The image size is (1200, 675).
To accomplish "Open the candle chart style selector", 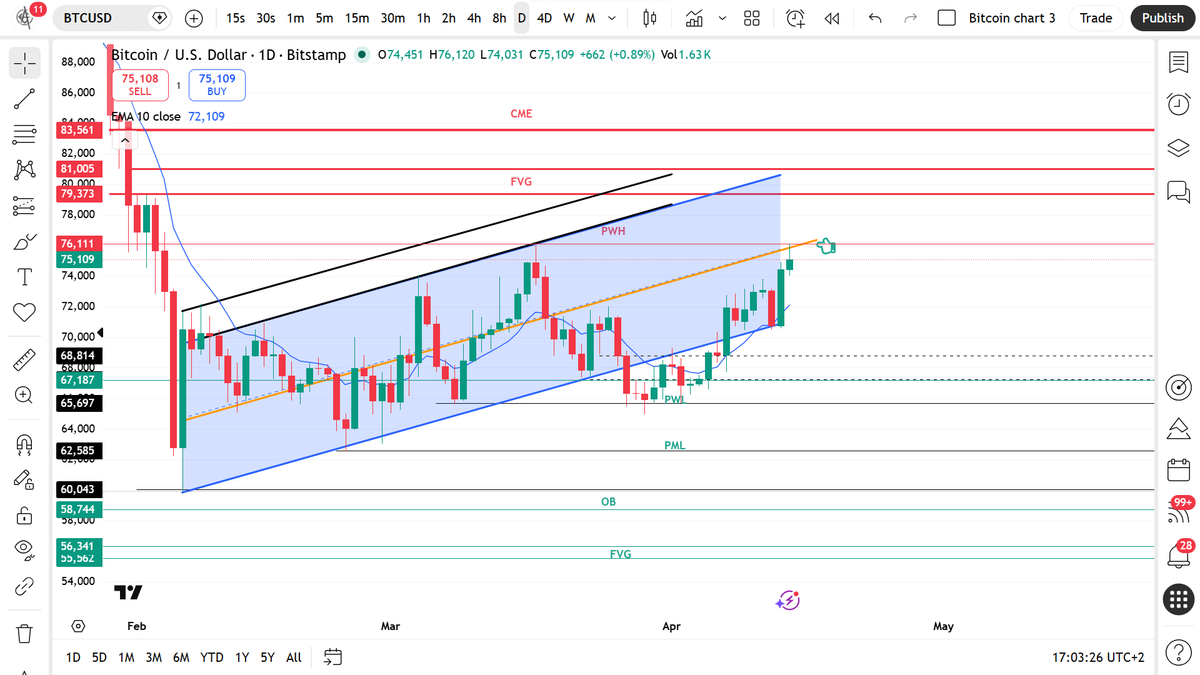I will click(650, 18).
